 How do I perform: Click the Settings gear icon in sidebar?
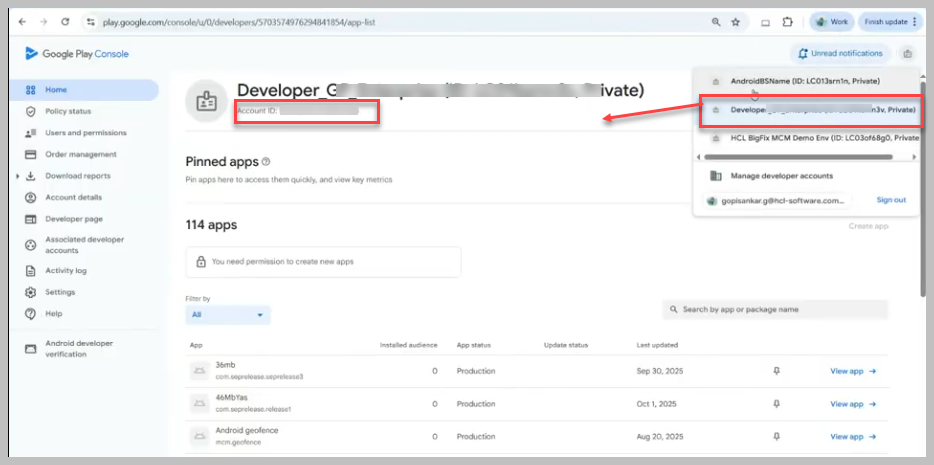30,292
